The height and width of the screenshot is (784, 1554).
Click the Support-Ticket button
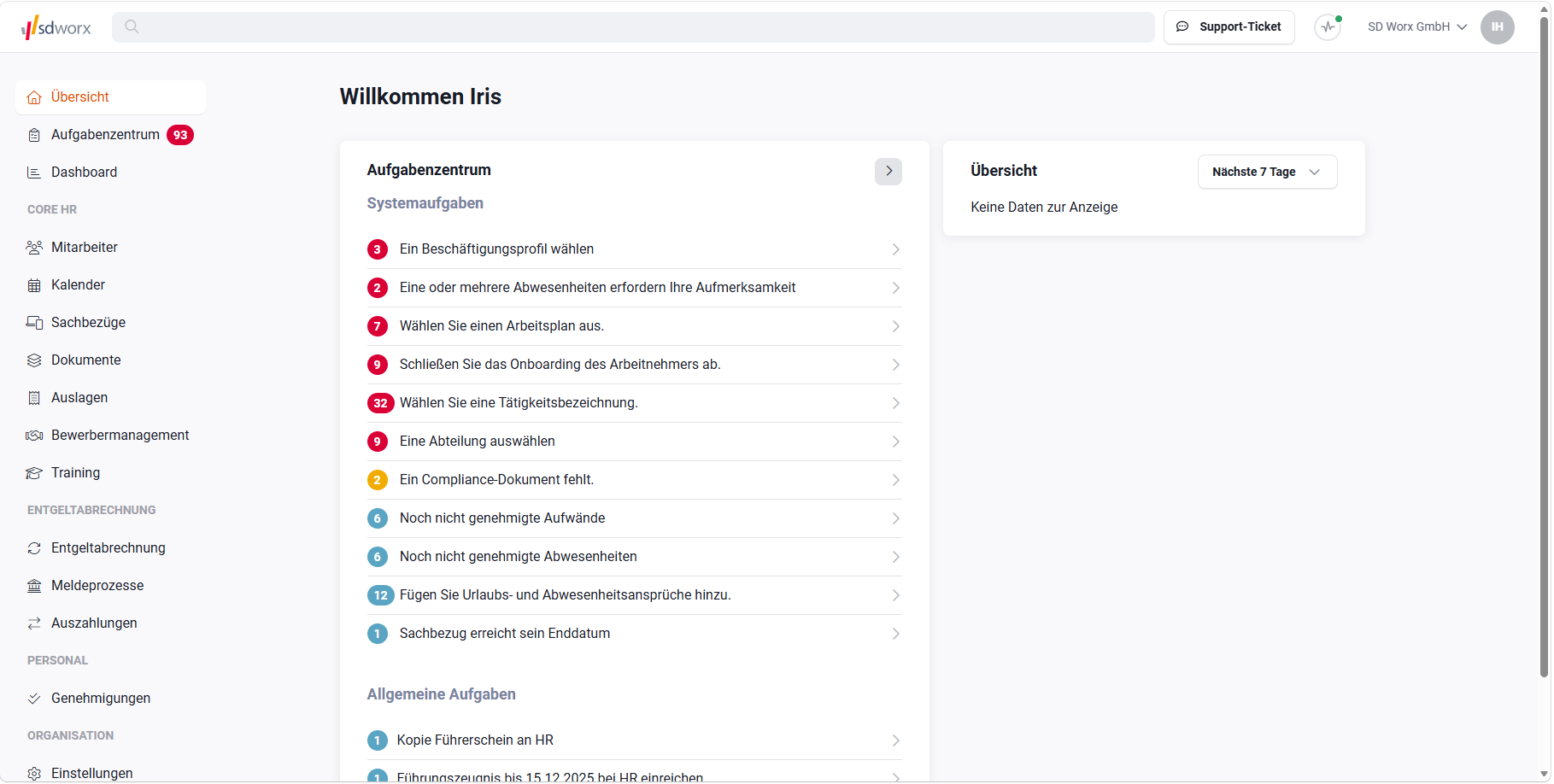(x=1229, y=27)
